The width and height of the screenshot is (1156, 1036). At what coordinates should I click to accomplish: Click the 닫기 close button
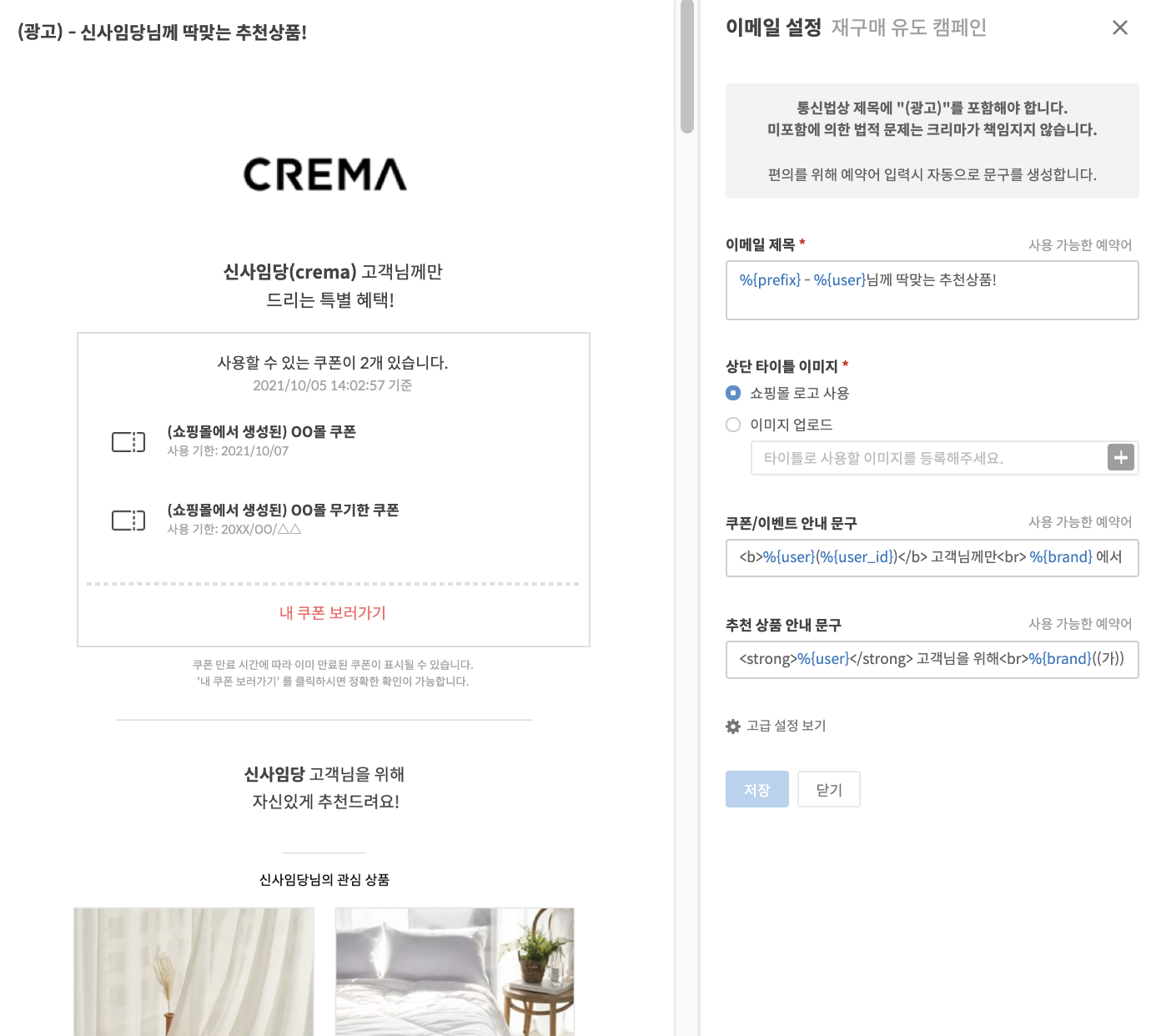(829, 789)
